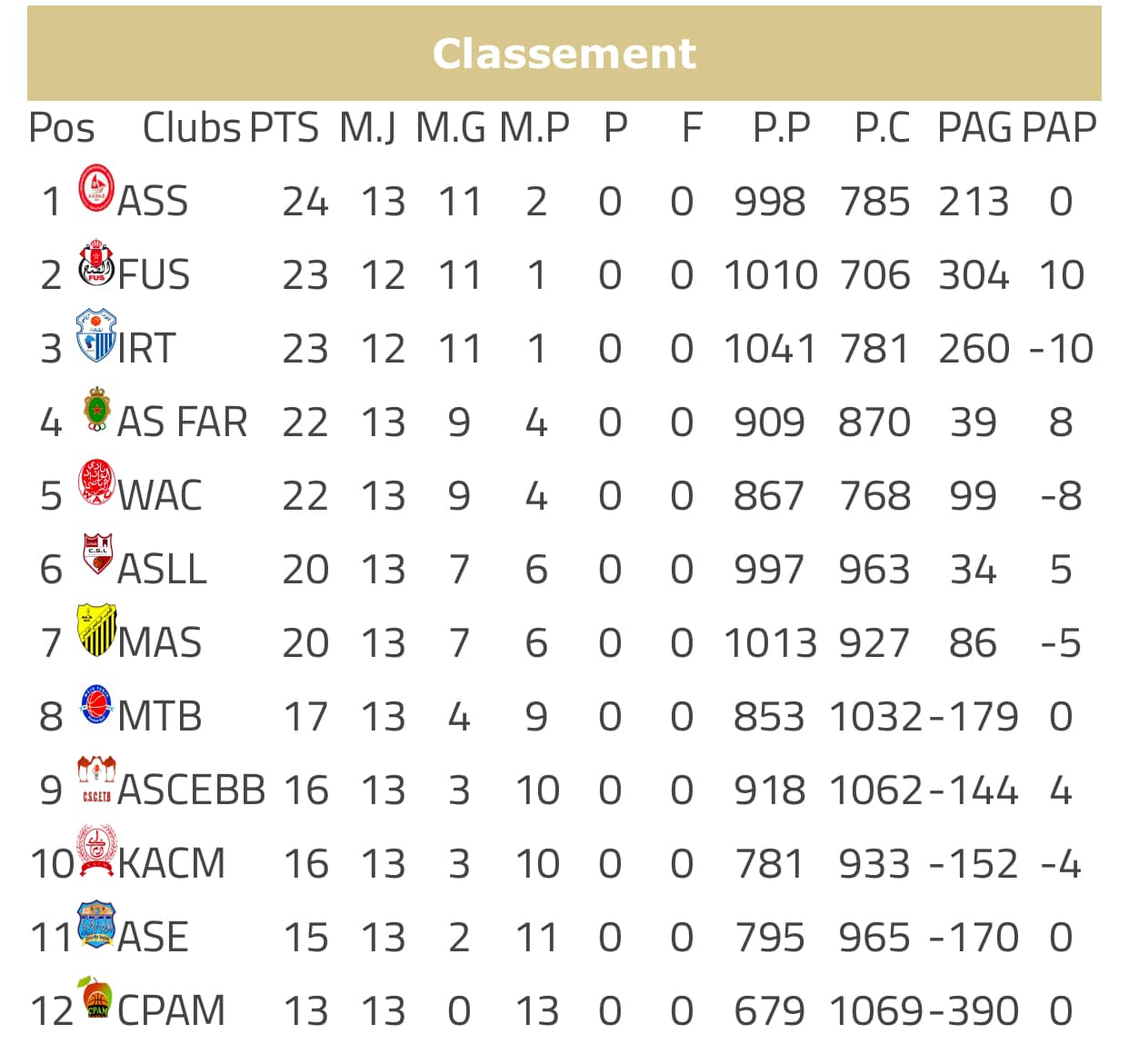This screenshot has height=1064, width=1129.
Task: Click the CPAM apple logo
Action: click(95, 998)
